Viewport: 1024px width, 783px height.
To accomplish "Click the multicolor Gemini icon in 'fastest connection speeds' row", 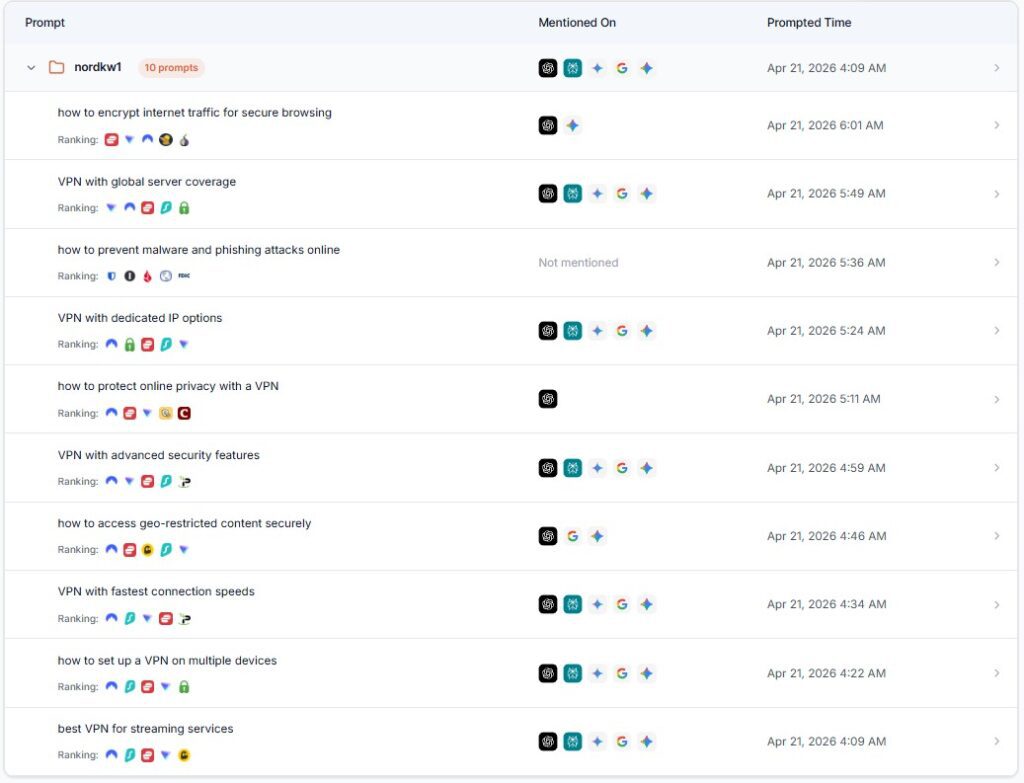I will pyautogui.click(x=647, y=604).
